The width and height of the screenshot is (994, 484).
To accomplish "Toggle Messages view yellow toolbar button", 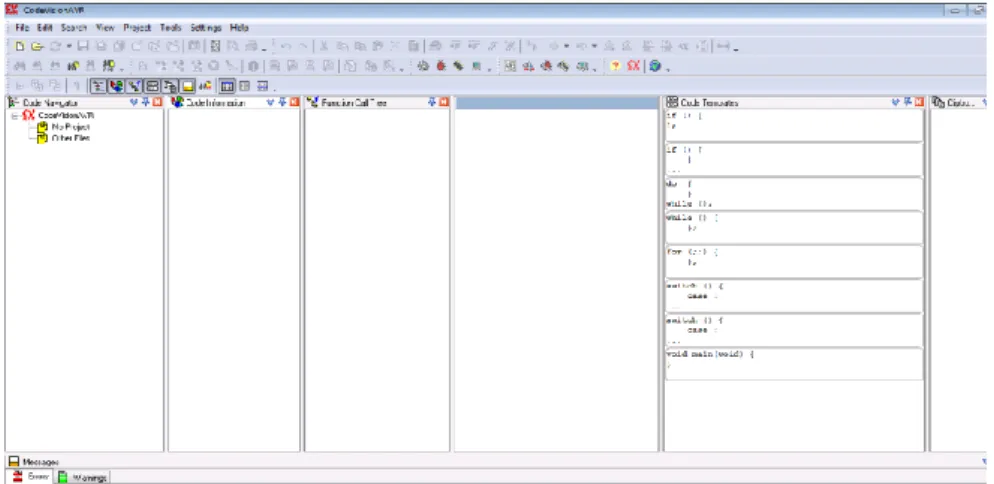I will (188, 86).
